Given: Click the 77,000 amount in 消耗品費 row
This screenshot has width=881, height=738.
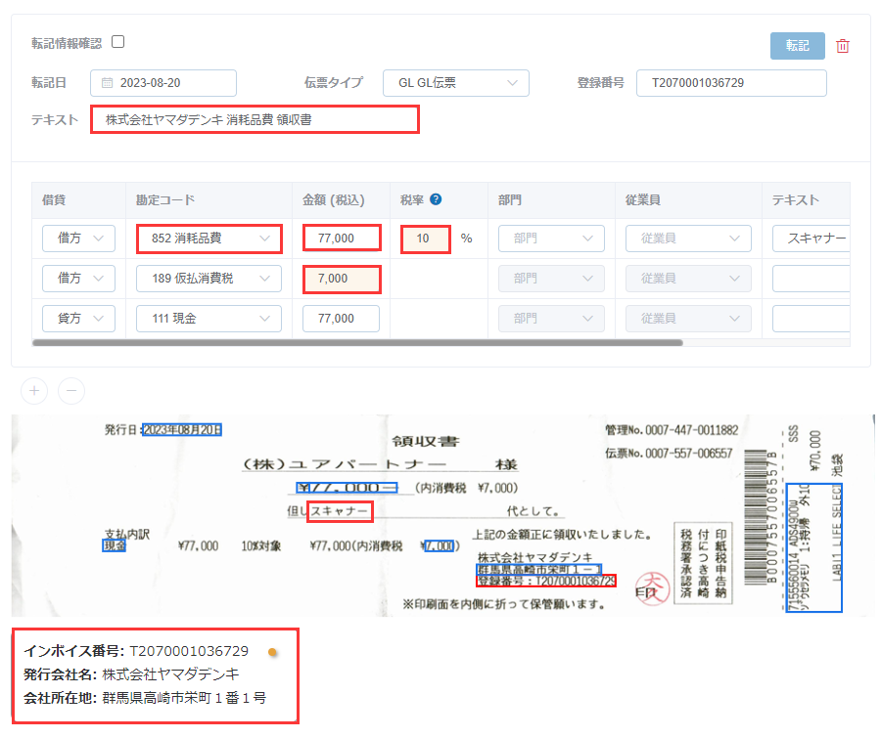Looking at the screenshot, I should (x=342, y=238).
